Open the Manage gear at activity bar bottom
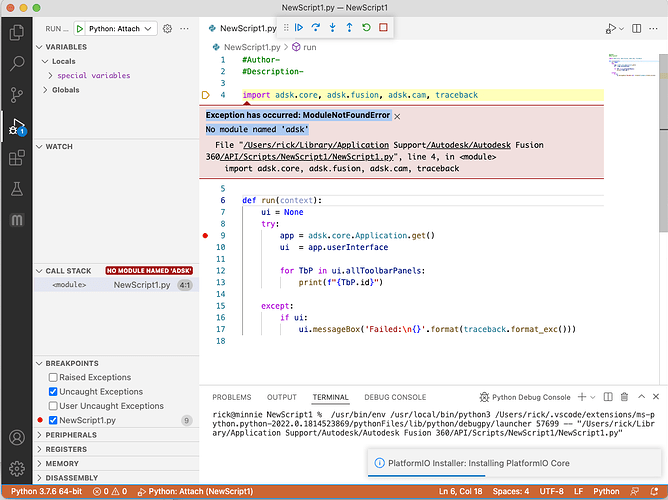The height and width of the screenshot is (500, 668). [17, 468]
